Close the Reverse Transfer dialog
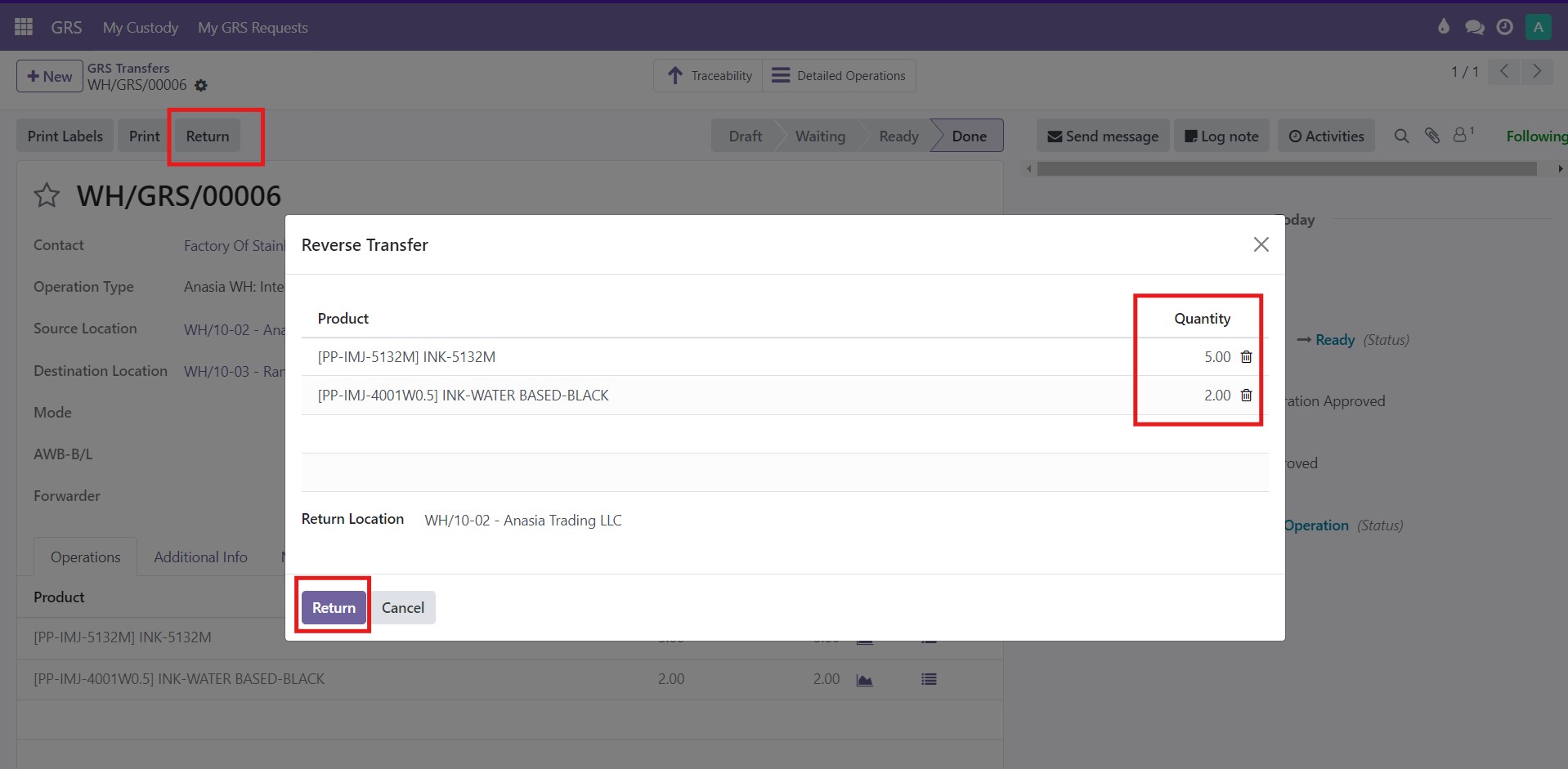This screenshot has height=769, width=1568. coord(1261,244)
